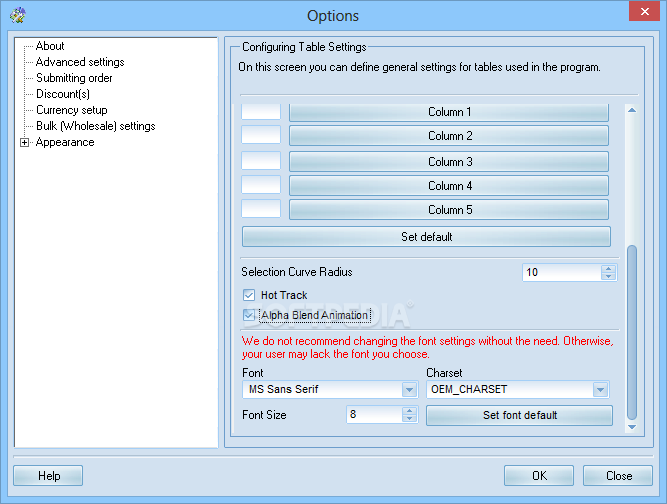This screenshot has height=504, width=667.
Task: Click the Selection Curve Radius input field
Action: [560, 272]
